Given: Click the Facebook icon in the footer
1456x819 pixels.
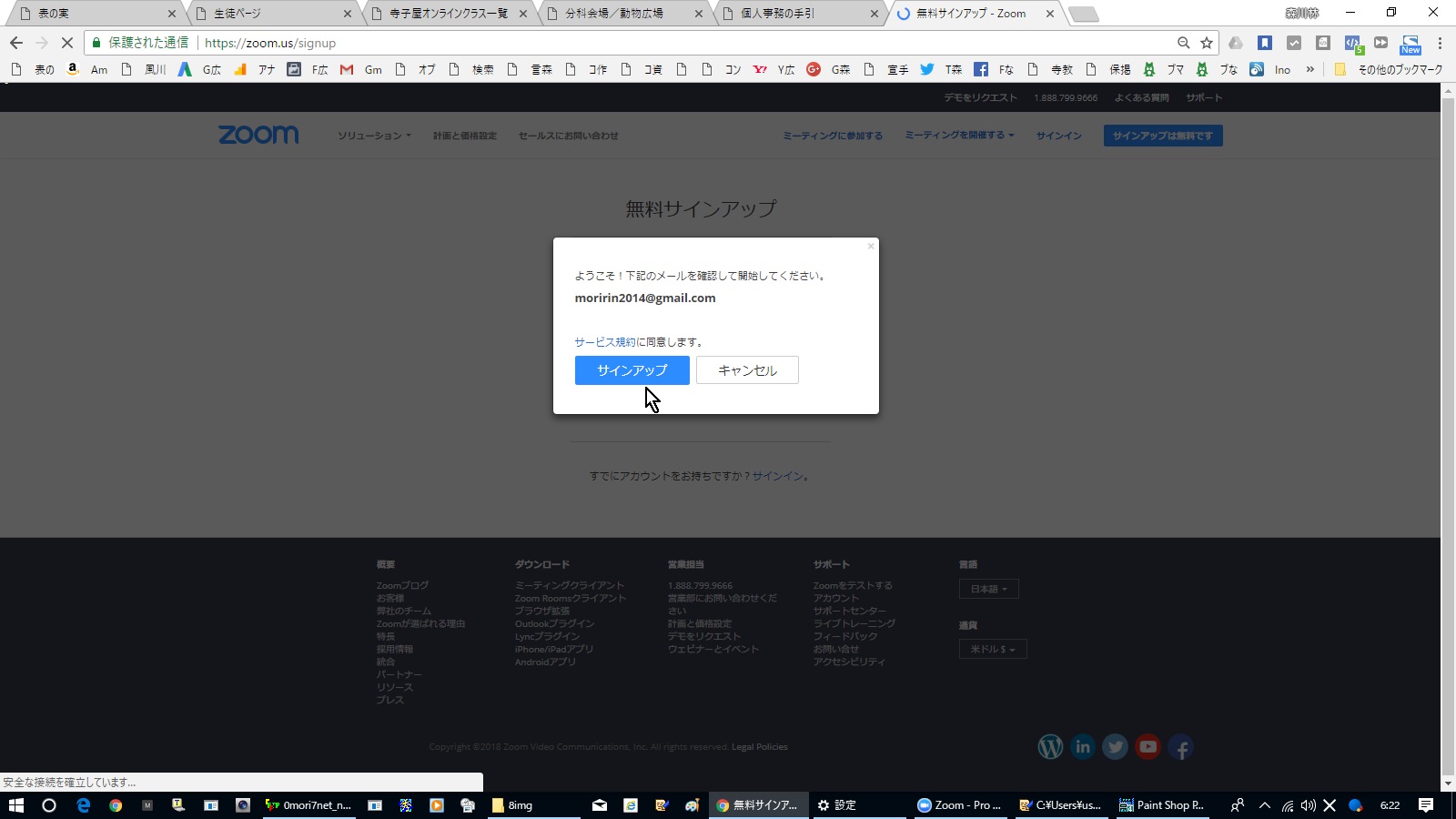Looking at the screenshot, I should (1181, 747).
